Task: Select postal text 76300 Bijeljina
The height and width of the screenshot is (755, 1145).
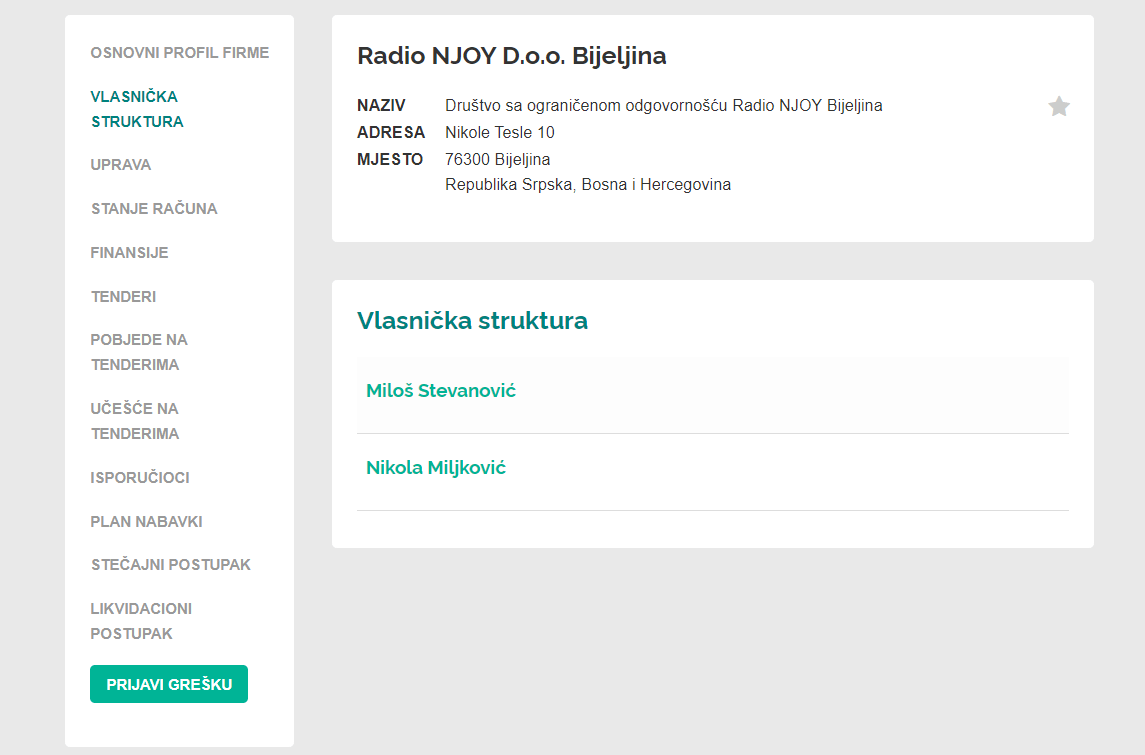Action: pos(498,159)
